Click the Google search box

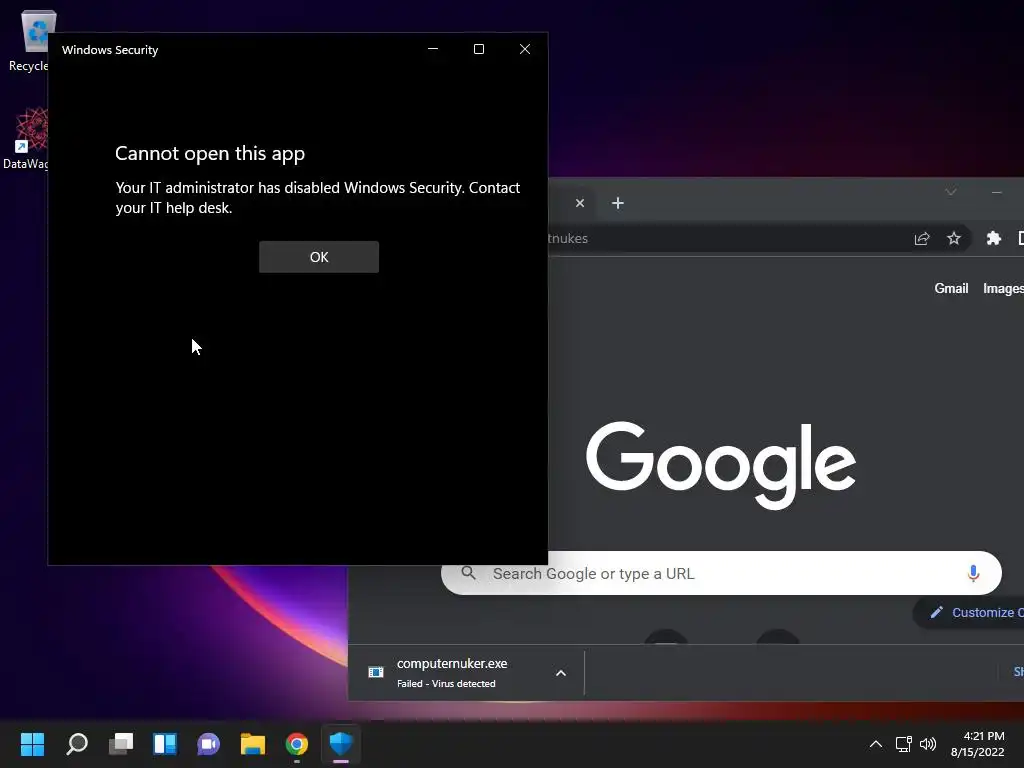721,573
